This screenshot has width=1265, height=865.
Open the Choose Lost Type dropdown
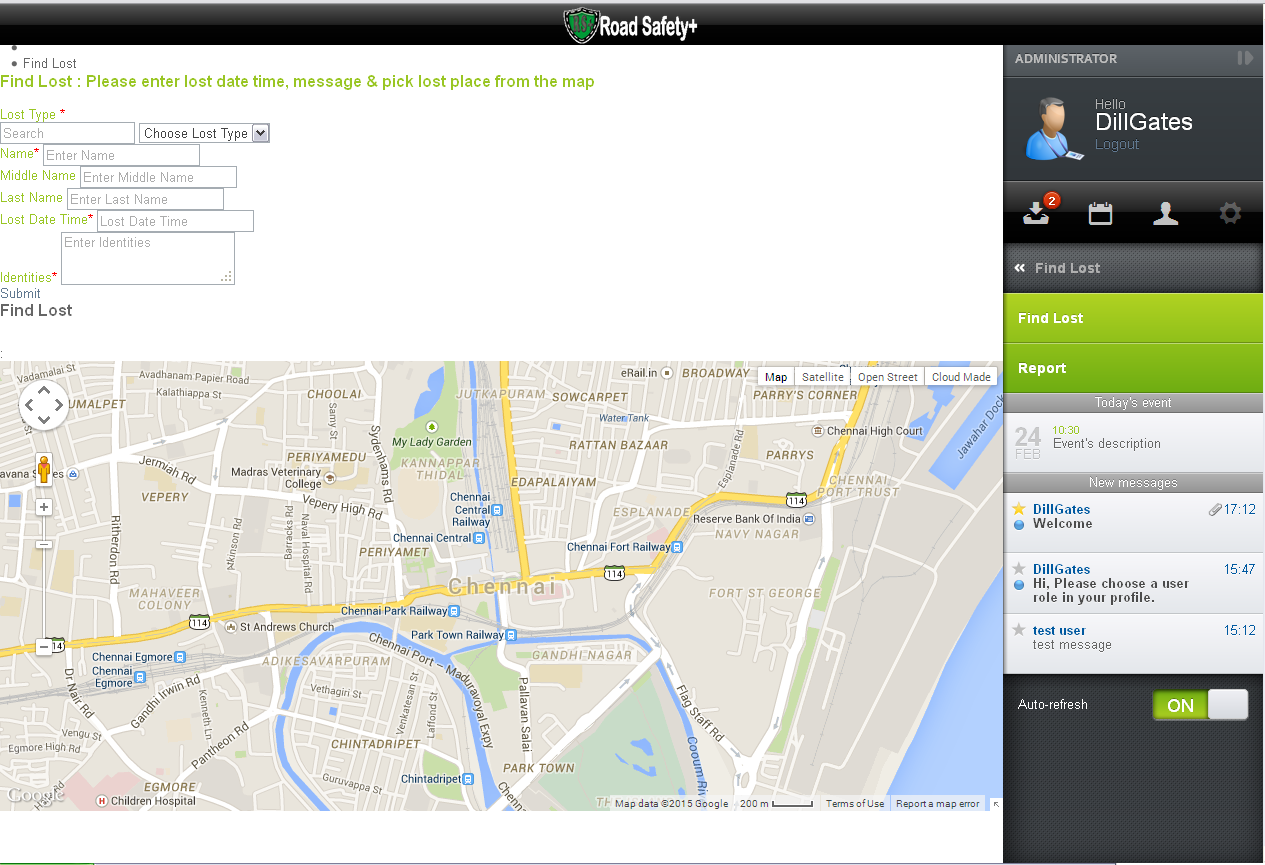click(x=204, y=133)
